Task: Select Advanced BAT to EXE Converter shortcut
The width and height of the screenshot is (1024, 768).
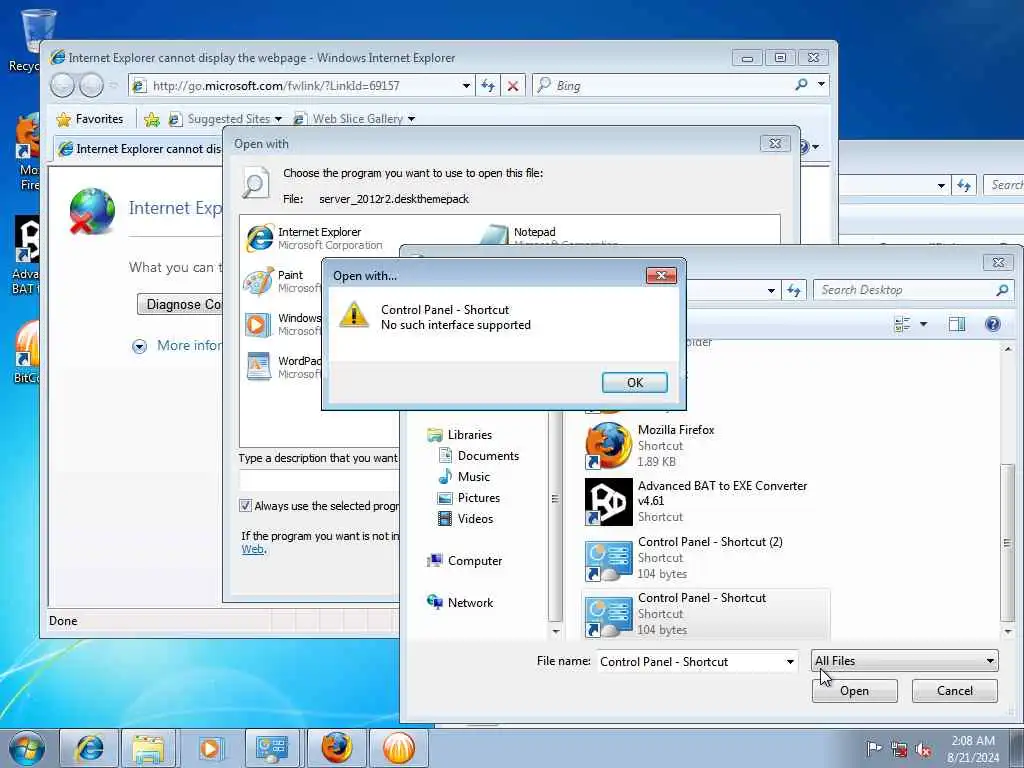Action: click(705, 502)
